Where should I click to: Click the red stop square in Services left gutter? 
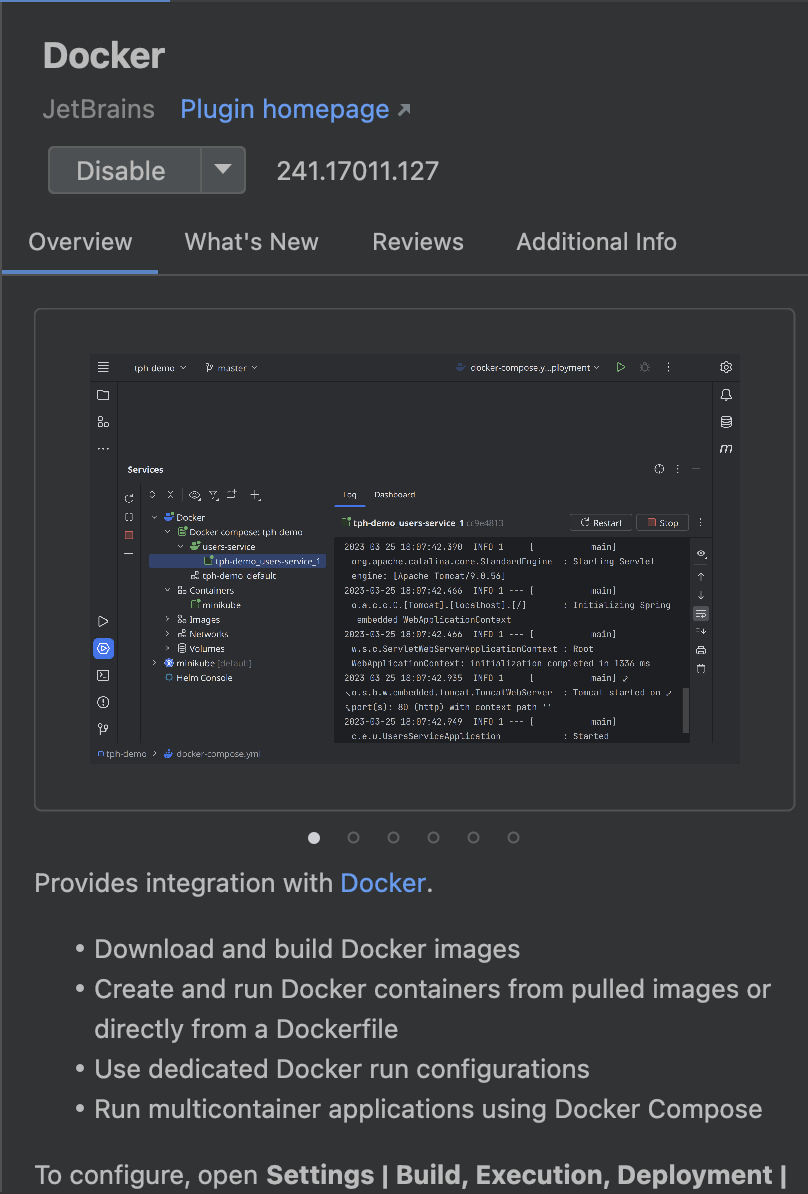click(x=129, y=535)
